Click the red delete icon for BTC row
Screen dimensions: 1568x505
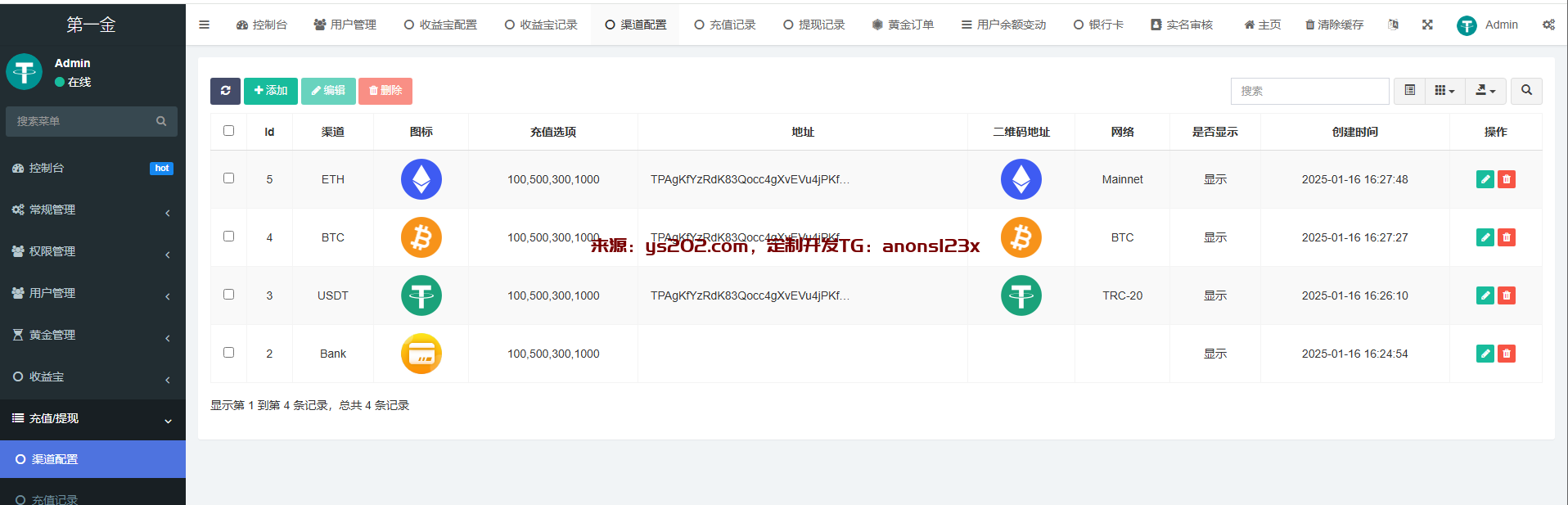(1506, 237)
